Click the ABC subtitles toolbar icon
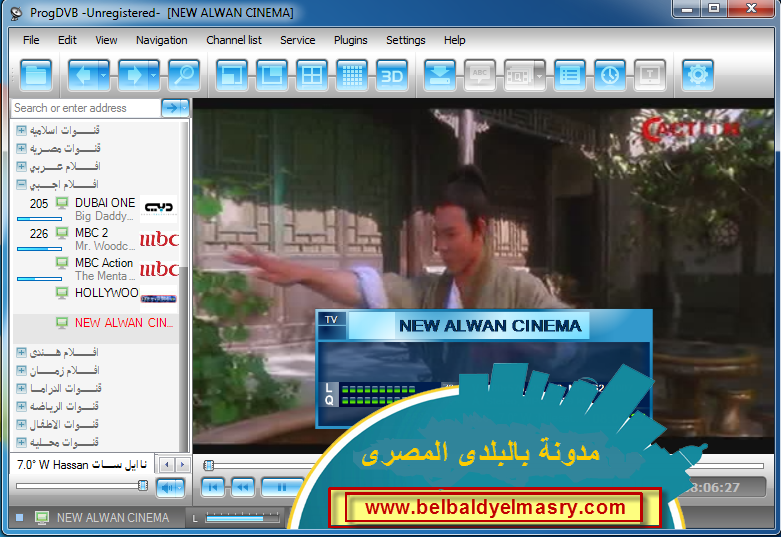 tap(480, 75)
